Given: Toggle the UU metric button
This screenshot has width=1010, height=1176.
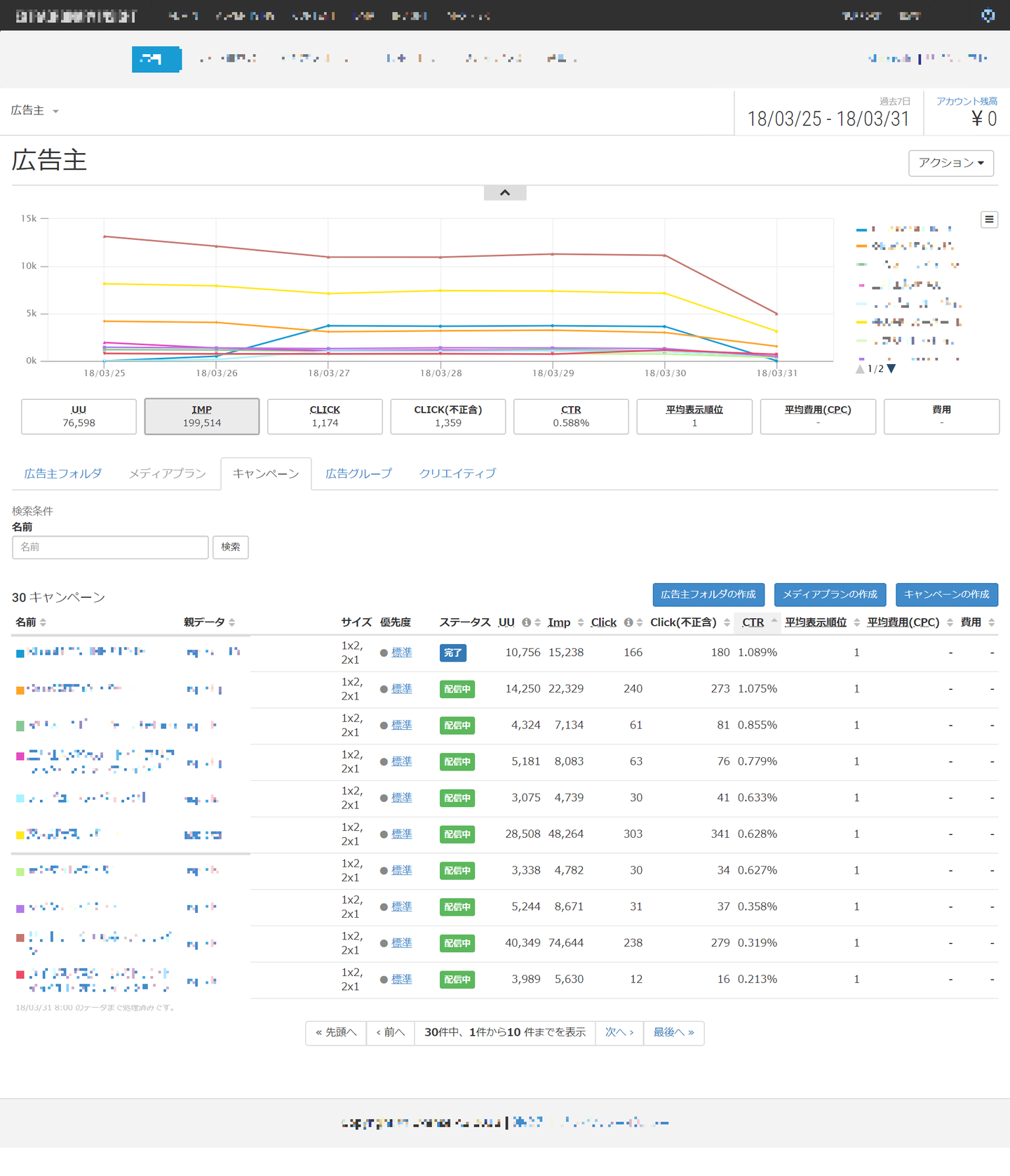Looking at the screenshot, I should [x=79, y=417].
